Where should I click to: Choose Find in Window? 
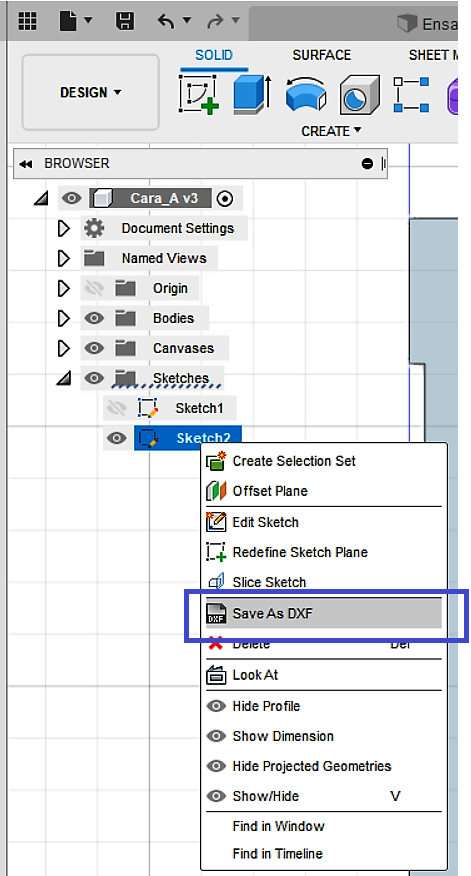(323, 826)
